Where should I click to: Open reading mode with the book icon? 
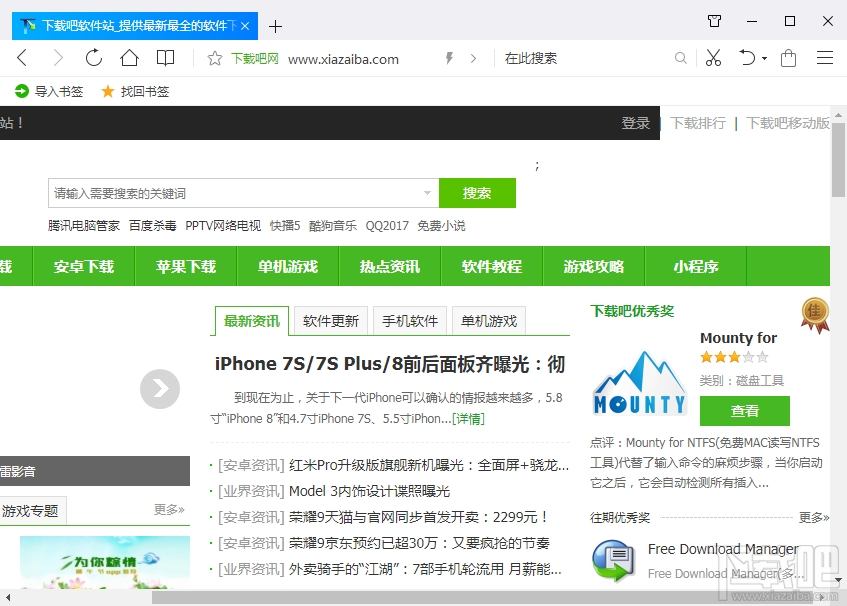165,58
